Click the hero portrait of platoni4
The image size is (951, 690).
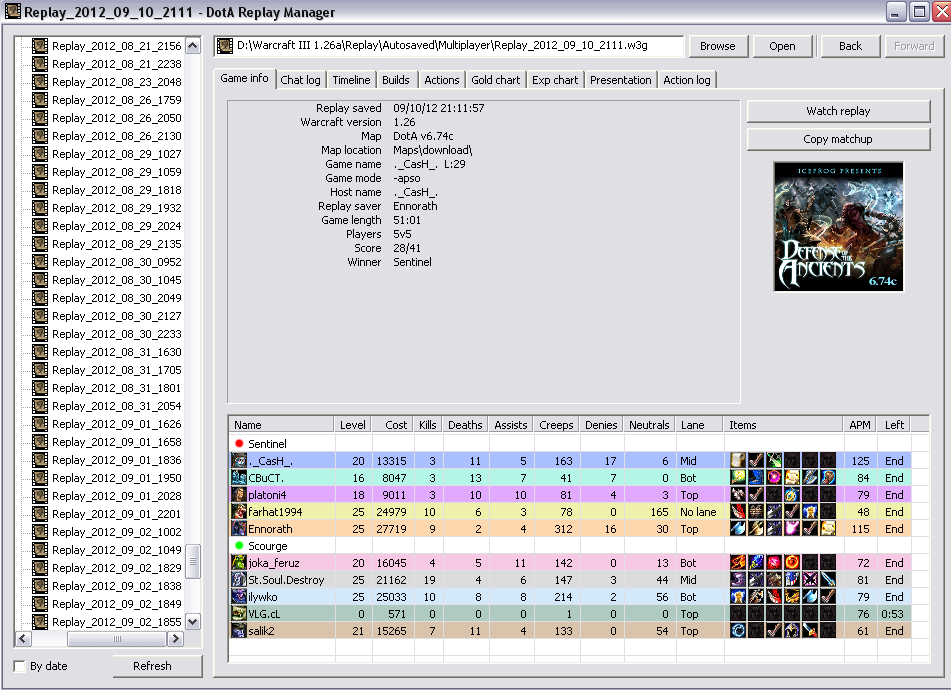239,495
